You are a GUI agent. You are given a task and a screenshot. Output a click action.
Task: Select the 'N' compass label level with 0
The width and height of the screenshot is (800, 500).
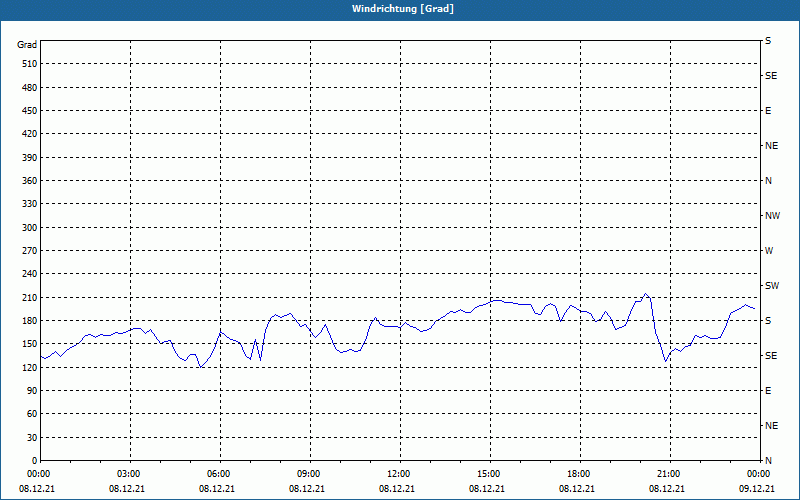[x=768, y=461]
